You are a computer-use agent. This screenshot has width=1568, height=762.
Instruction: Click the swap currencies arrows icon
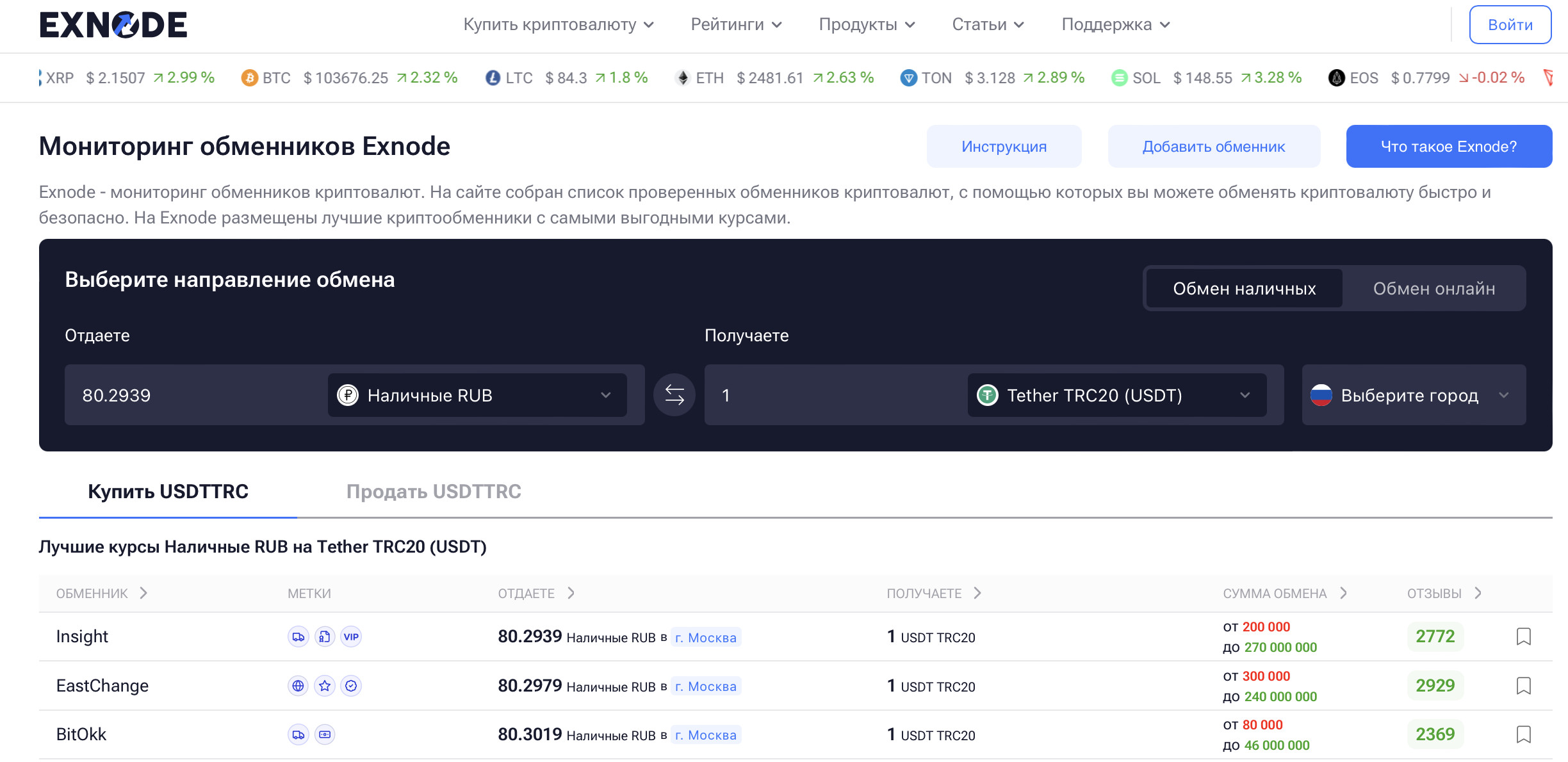coord(674,395)
